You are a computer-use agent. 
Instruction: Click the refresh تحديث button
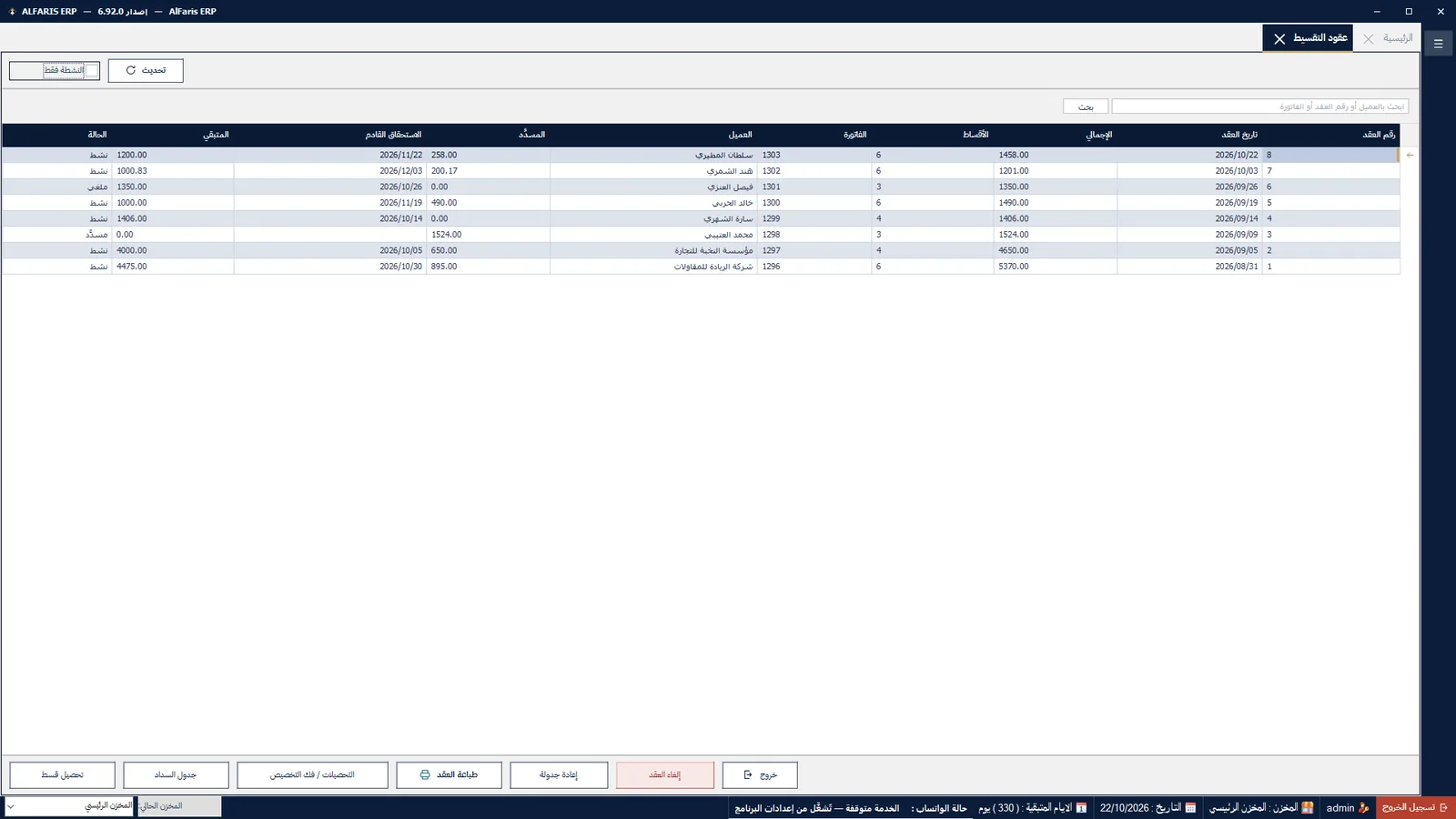[x=146, y=71]
